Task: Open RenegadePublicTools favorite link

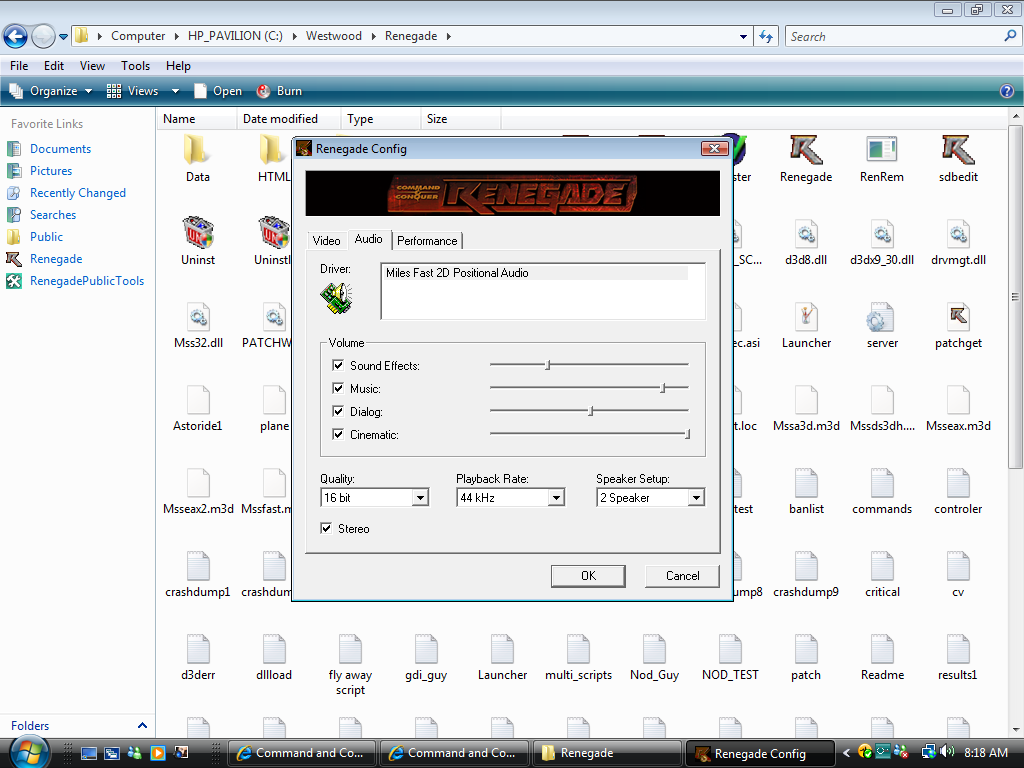Action: [86, 281]
